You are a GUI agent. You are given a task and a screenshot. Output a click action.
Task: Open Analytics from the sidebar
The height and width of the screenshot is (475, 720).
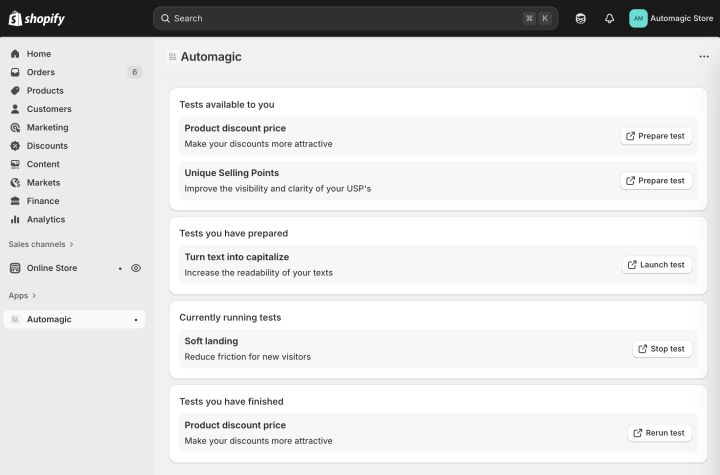[x=45, y=219]
